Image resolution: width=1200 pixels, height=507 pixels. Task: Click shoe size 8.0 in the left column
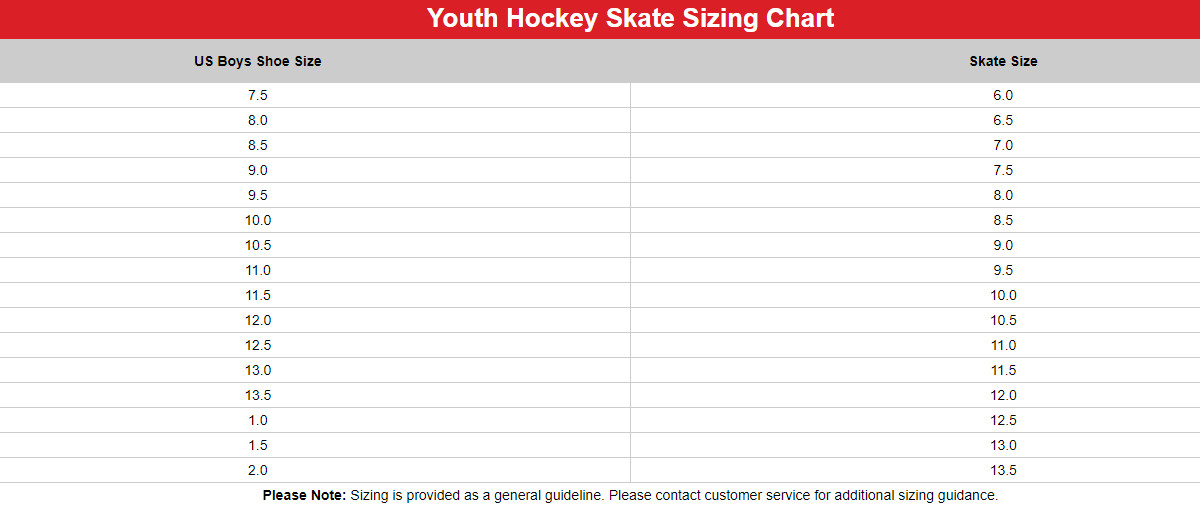pyautogui.click(x=258, y=120)
